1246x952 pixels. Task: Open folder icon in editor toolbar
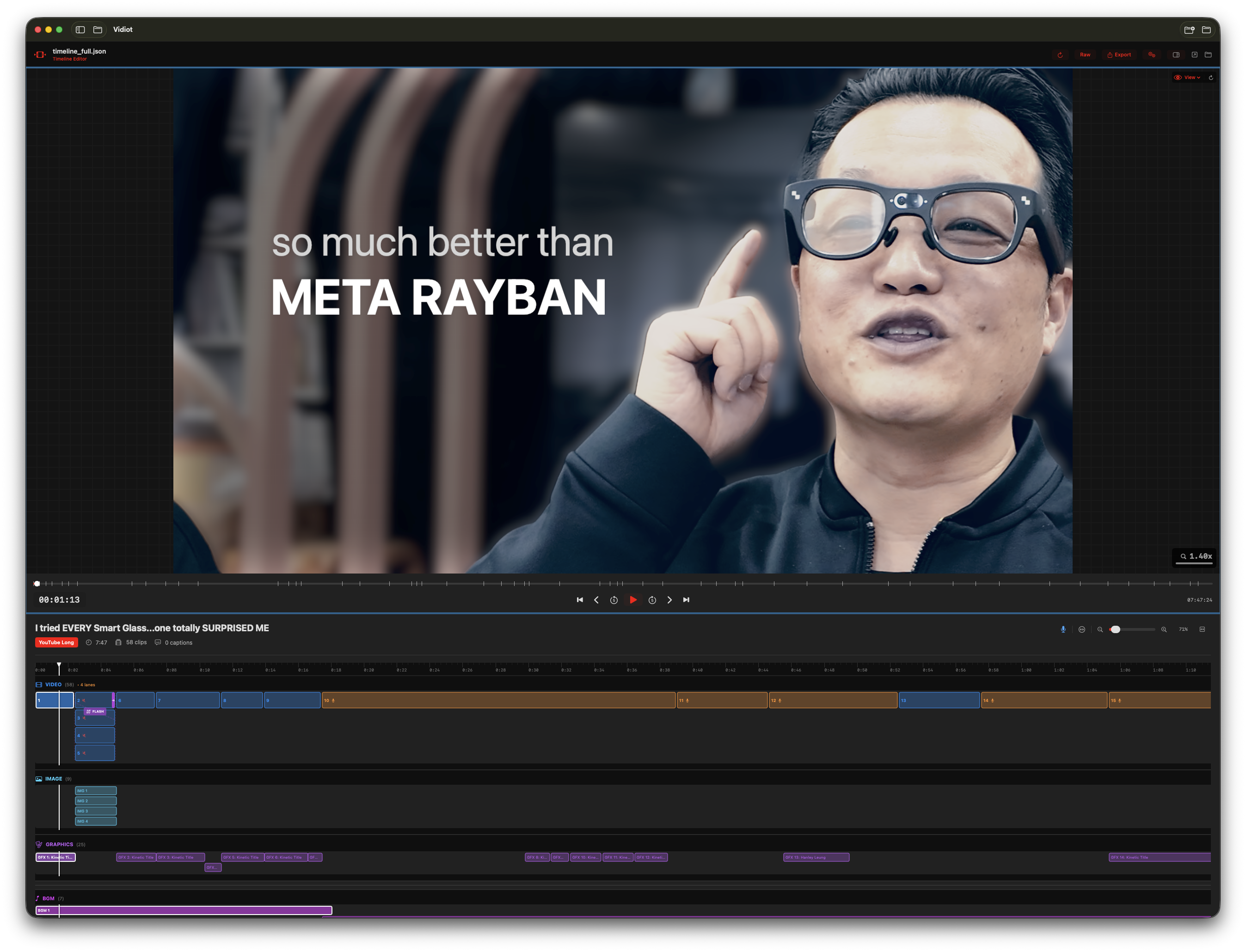(1208, 55)
